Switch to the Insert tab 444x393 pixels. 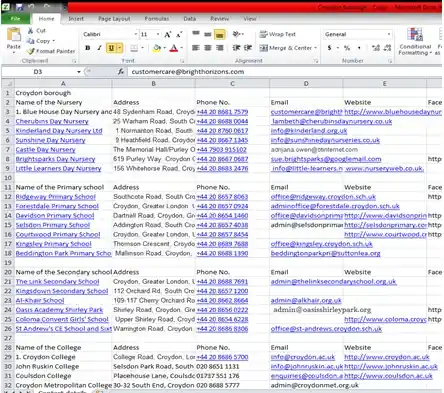(x=76, y=19)
